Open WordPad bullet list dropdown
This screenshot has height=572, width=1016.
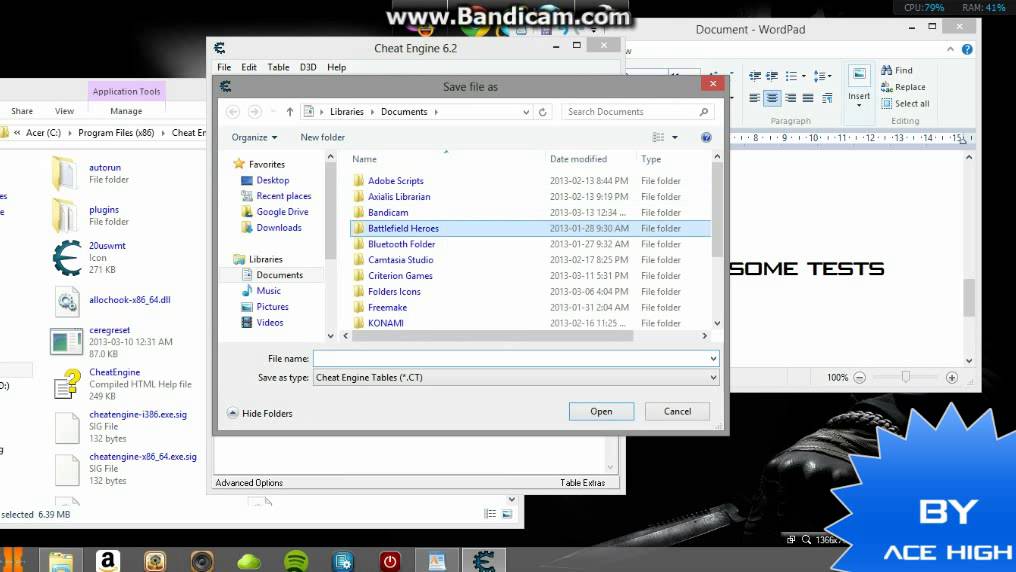point(803,76)
